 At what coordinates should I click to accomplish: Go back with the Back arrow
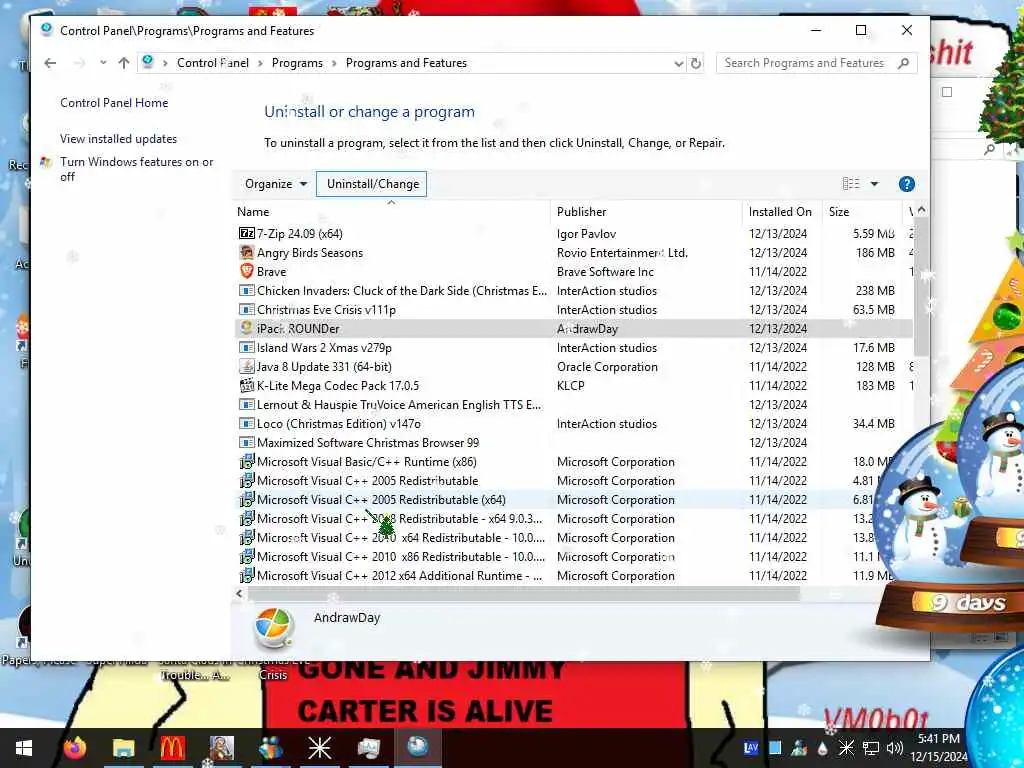50,63
